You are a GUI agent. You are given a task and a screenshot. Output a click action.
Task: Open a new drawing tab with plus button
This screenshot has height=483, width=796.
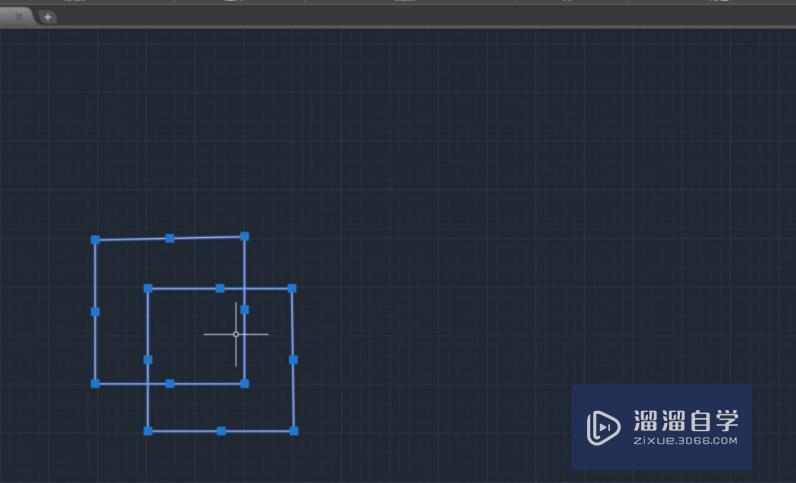(47, 17)
